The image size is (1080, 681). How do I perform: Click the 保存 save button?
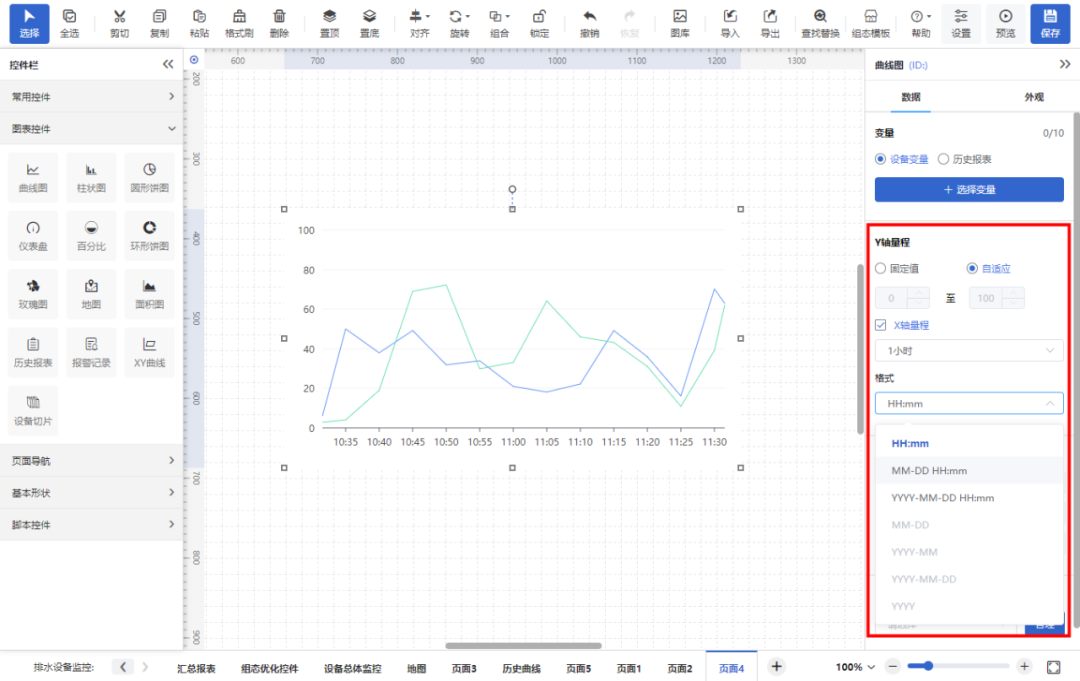[1050, 23]
